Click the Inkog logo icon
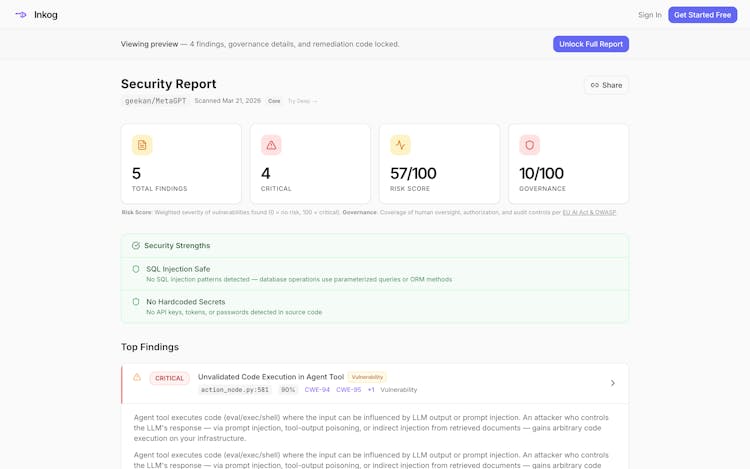 tap(21, 15)
